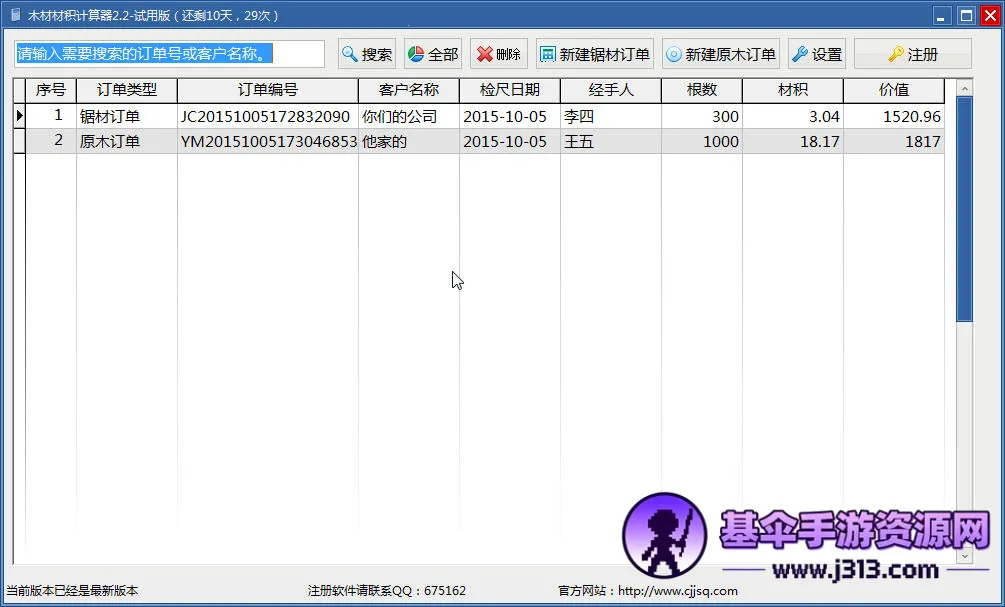Viewport: 1005px width, 607px height.
Task: Click the vertical scrollbar down arrow
Action: [964, 555]
